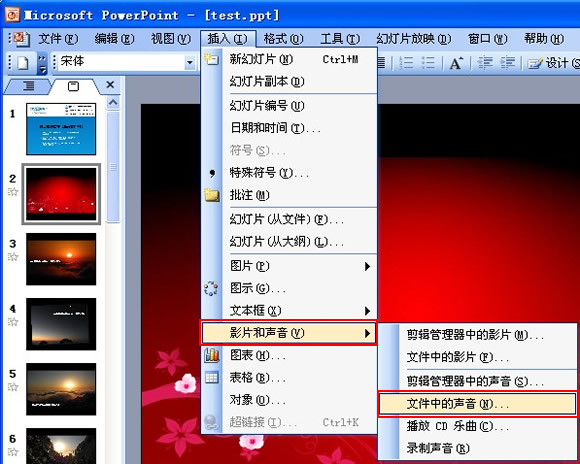Expand the 图片 (Picture) submenu
580x464 pixels.
367,266
